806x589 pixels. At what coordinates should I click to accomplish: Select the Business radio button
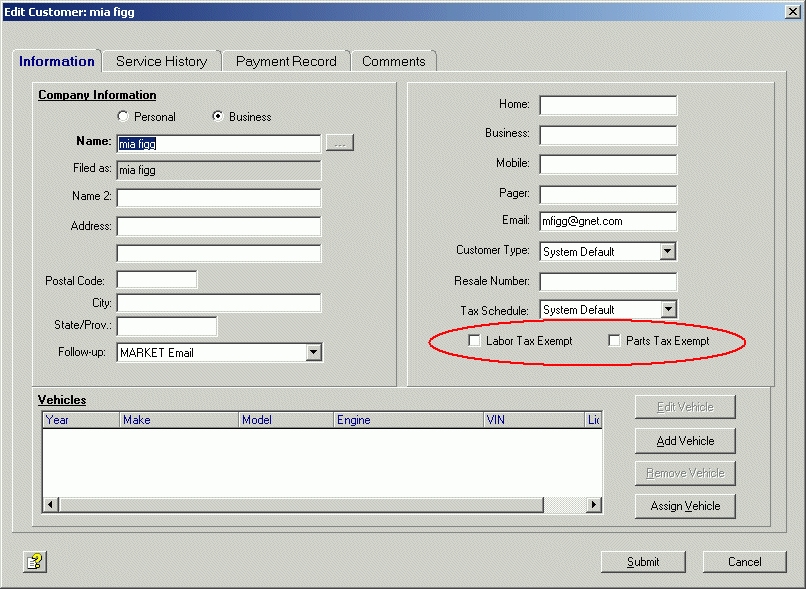[x=218, y=117]
